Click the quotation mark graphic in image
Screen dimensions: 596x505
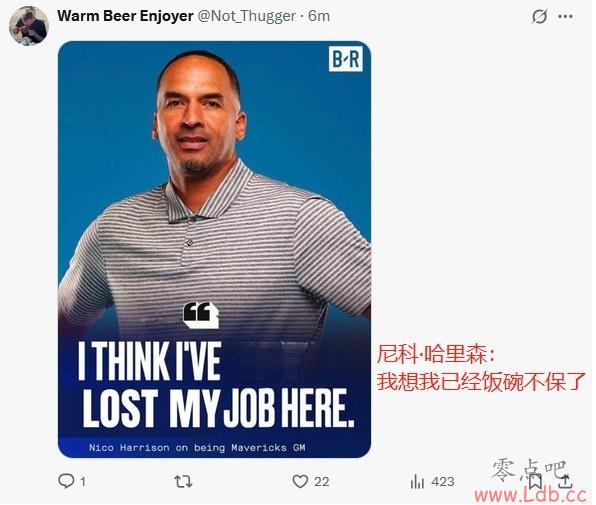click(201, 315)
